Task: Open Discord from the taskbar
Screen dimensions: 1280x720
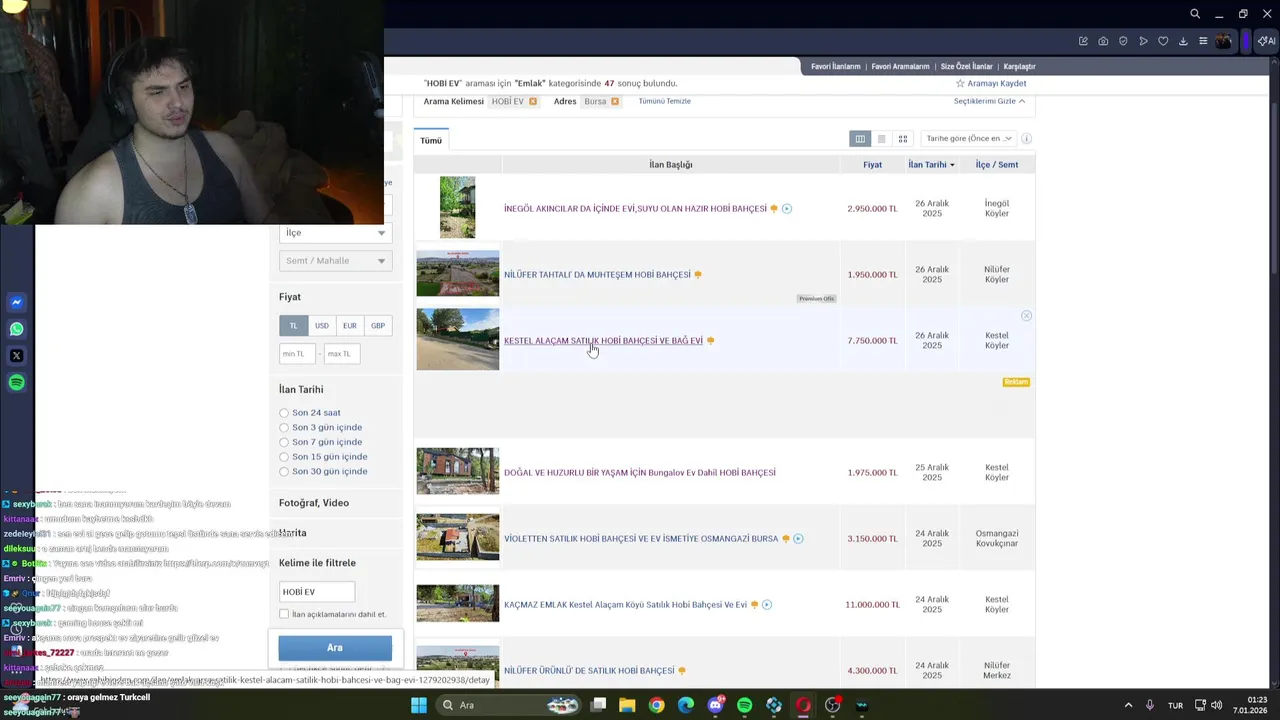Action: 715,705
